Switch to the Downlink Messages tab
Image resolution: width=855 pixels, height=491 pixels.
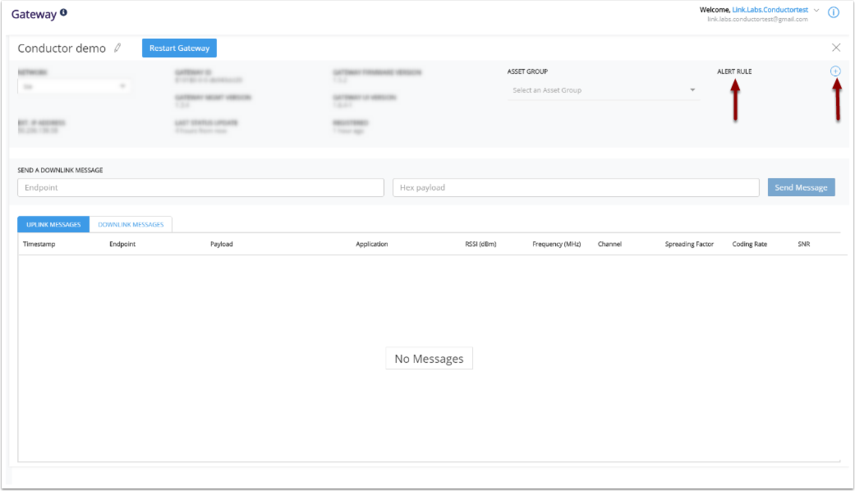coord(131,225)
